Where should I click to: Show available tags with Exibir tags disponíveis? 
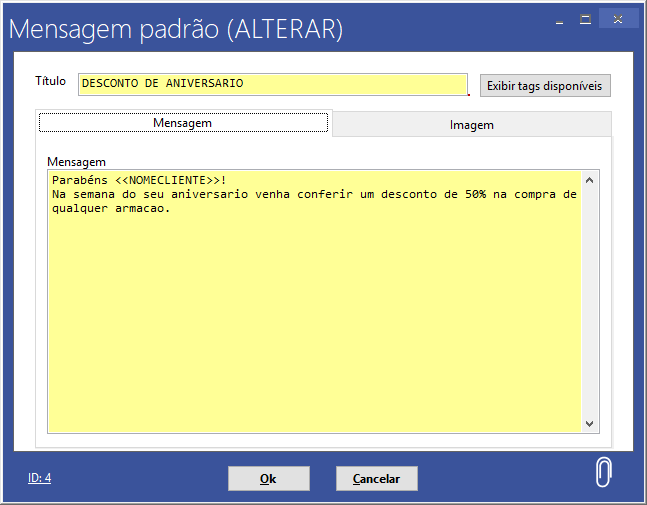(x=545, y=86)
